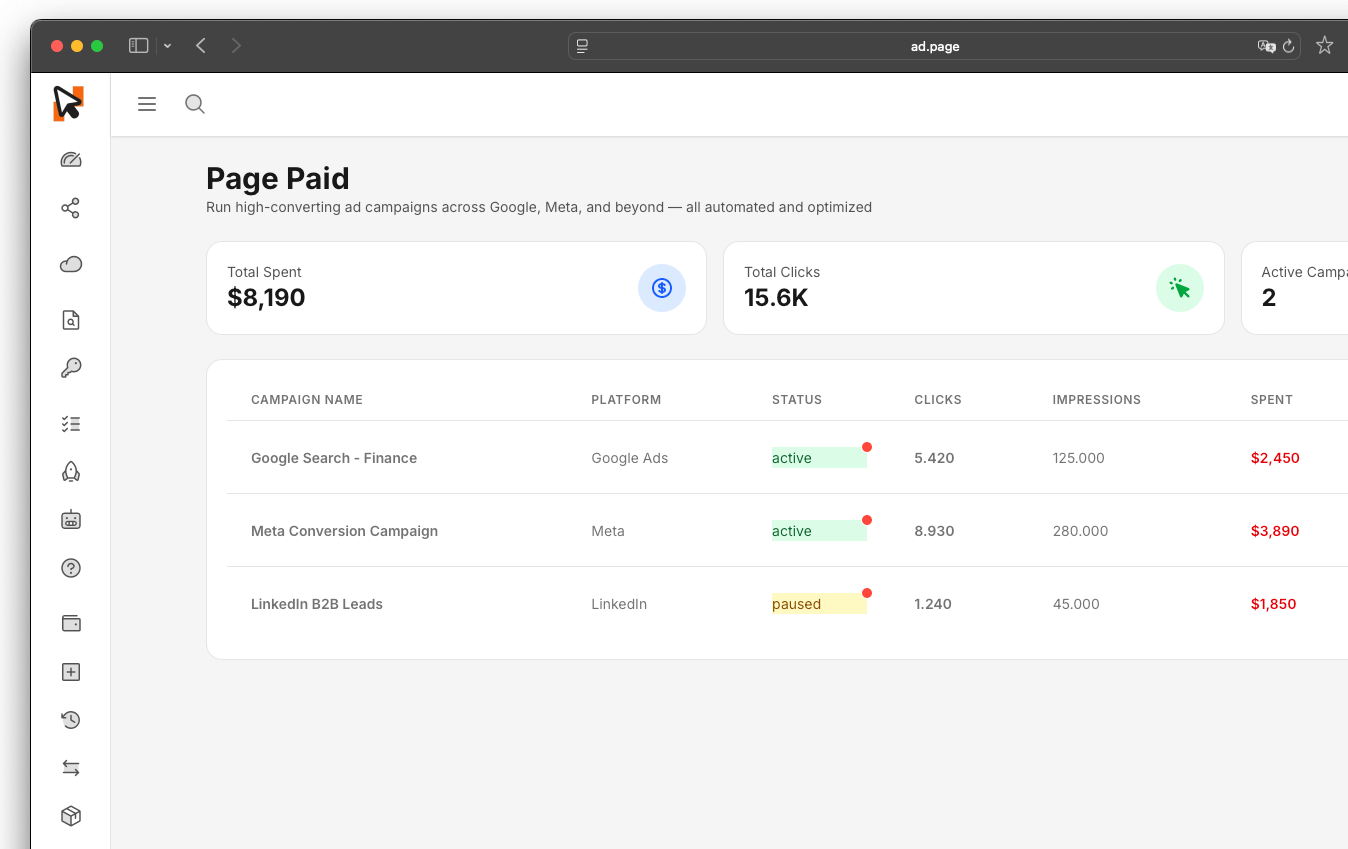Click the dollar icon on Total Spent card
This screenshot has height=849, width=1348.
pyautogui.click(x=662, y=288)
